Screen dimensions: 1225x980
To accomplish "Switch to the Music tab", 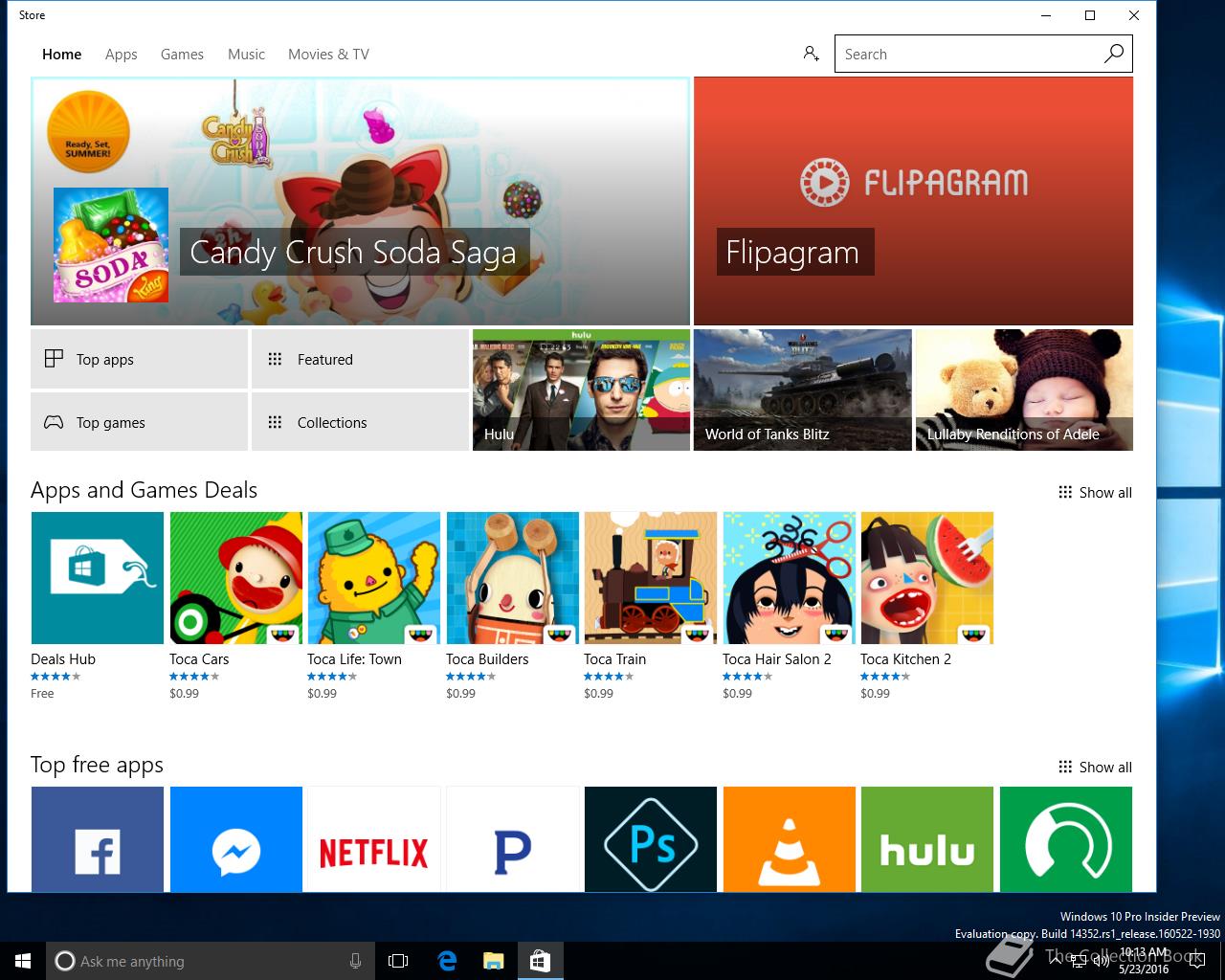I will (246, 55).
